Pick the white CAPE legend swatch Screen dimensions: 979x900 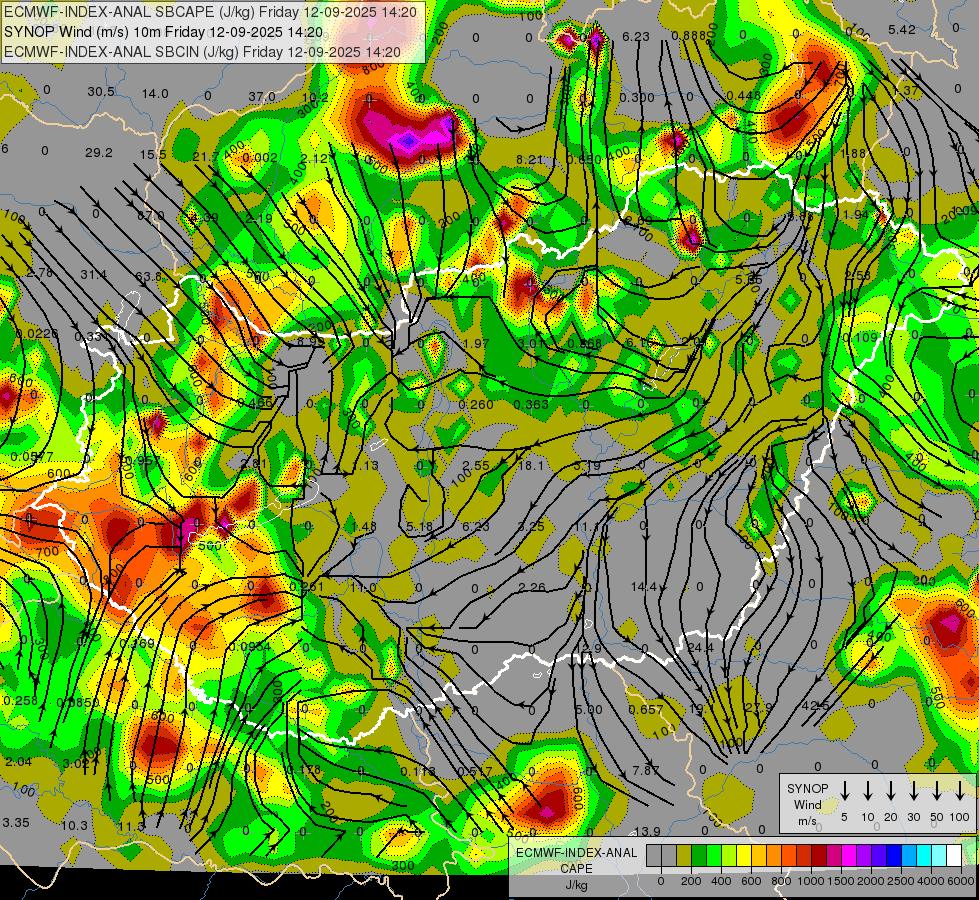pos(953,855)
